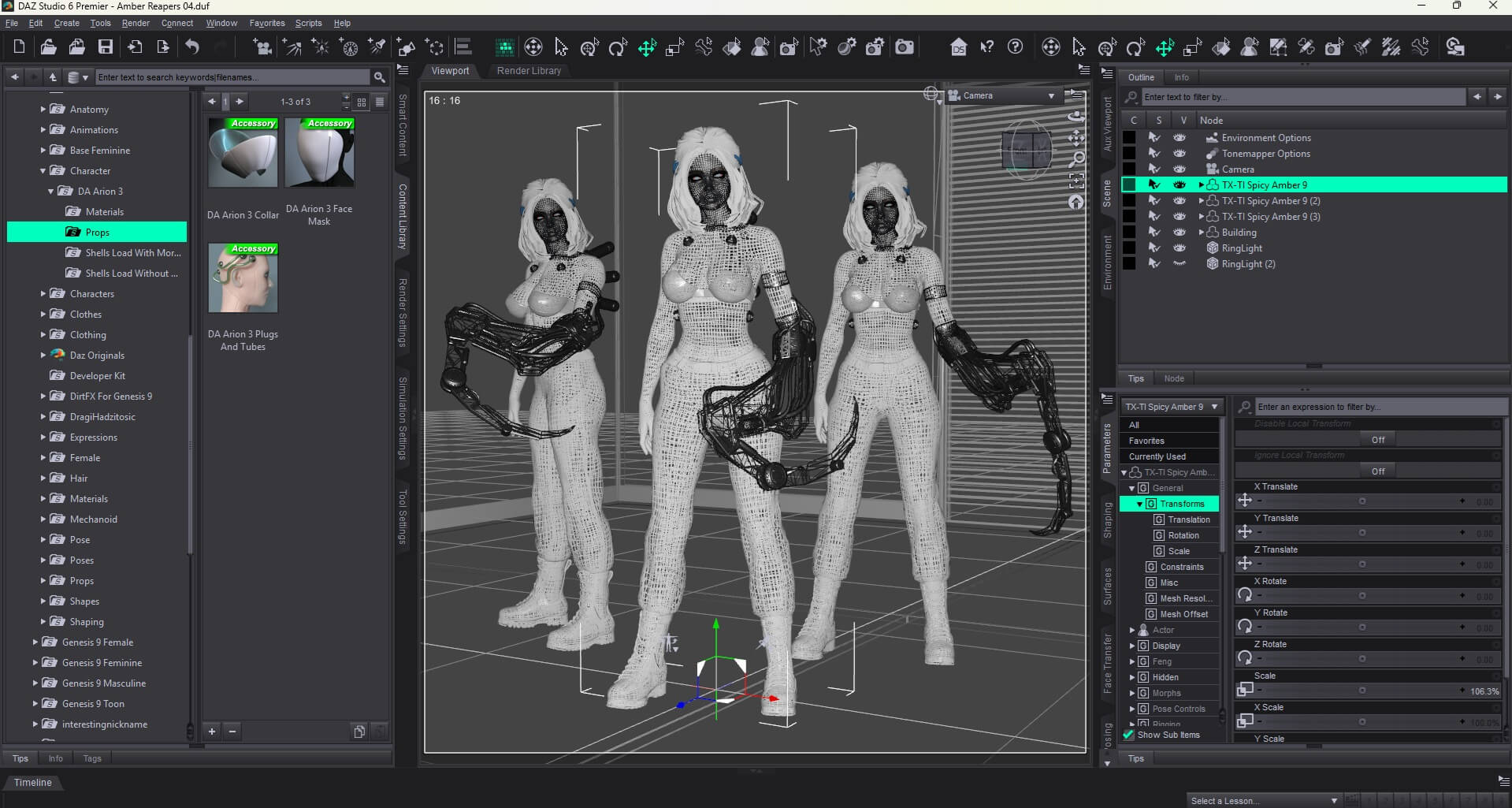Open the Scripts menu

pos(308,23)
